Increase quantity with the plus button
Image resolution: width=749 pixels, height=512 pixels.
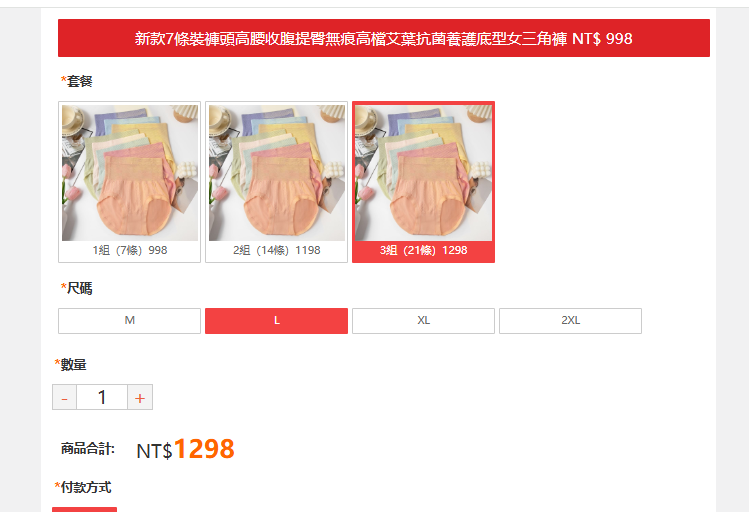pyautogui.click(x=140, y=397)
